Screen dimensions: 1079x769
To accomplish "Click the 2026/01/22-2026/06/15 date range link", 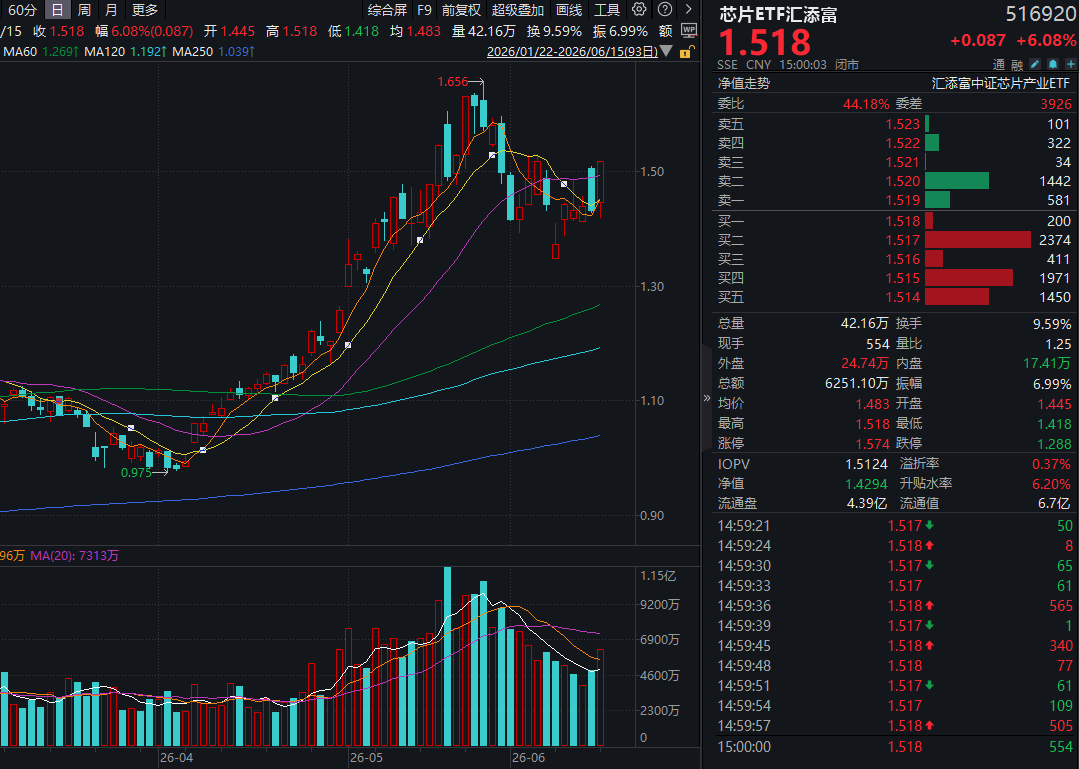I will pos(572,52).
